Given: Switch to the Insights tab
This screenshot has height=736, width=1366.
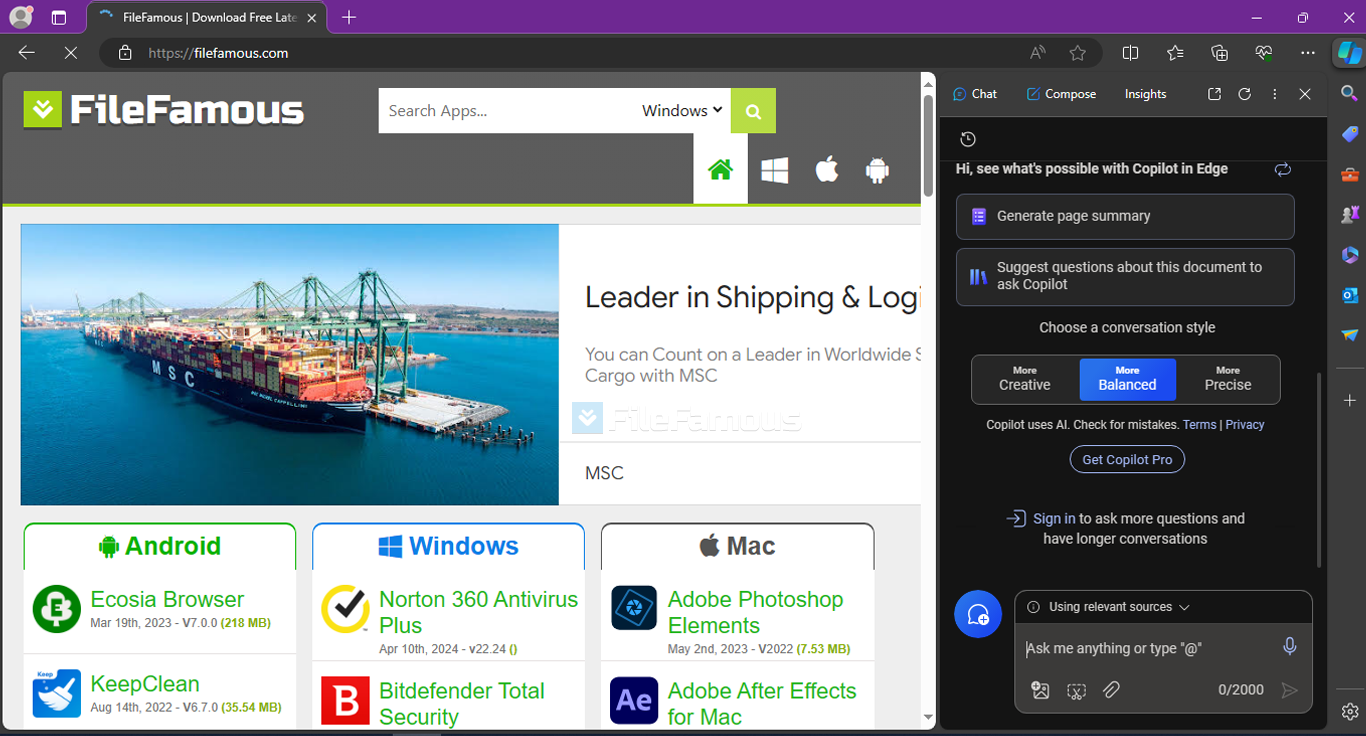Looking at the screenshot, I should point(1145,94).
